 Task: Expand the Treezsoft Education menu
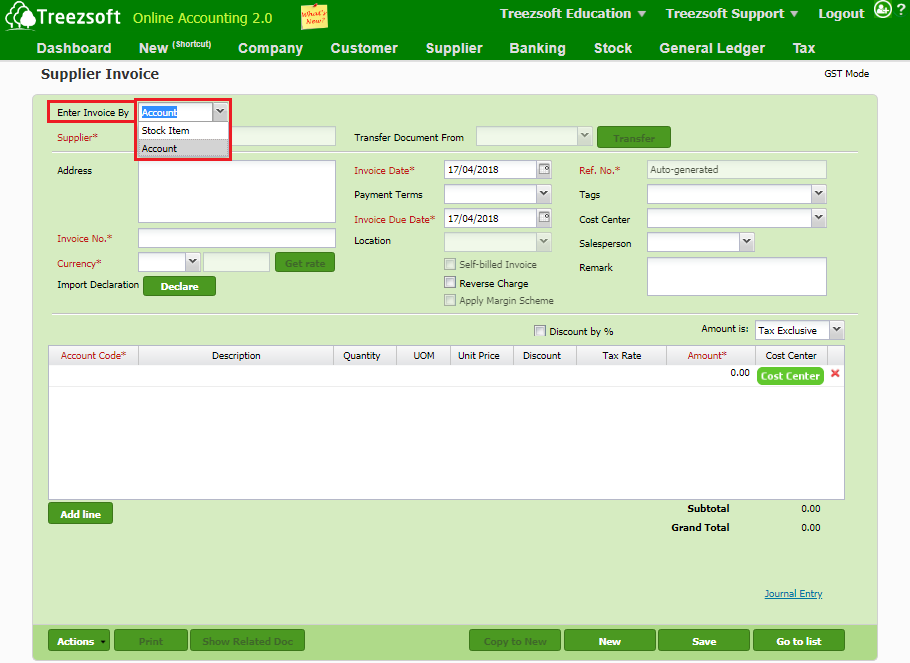point(573,13)
